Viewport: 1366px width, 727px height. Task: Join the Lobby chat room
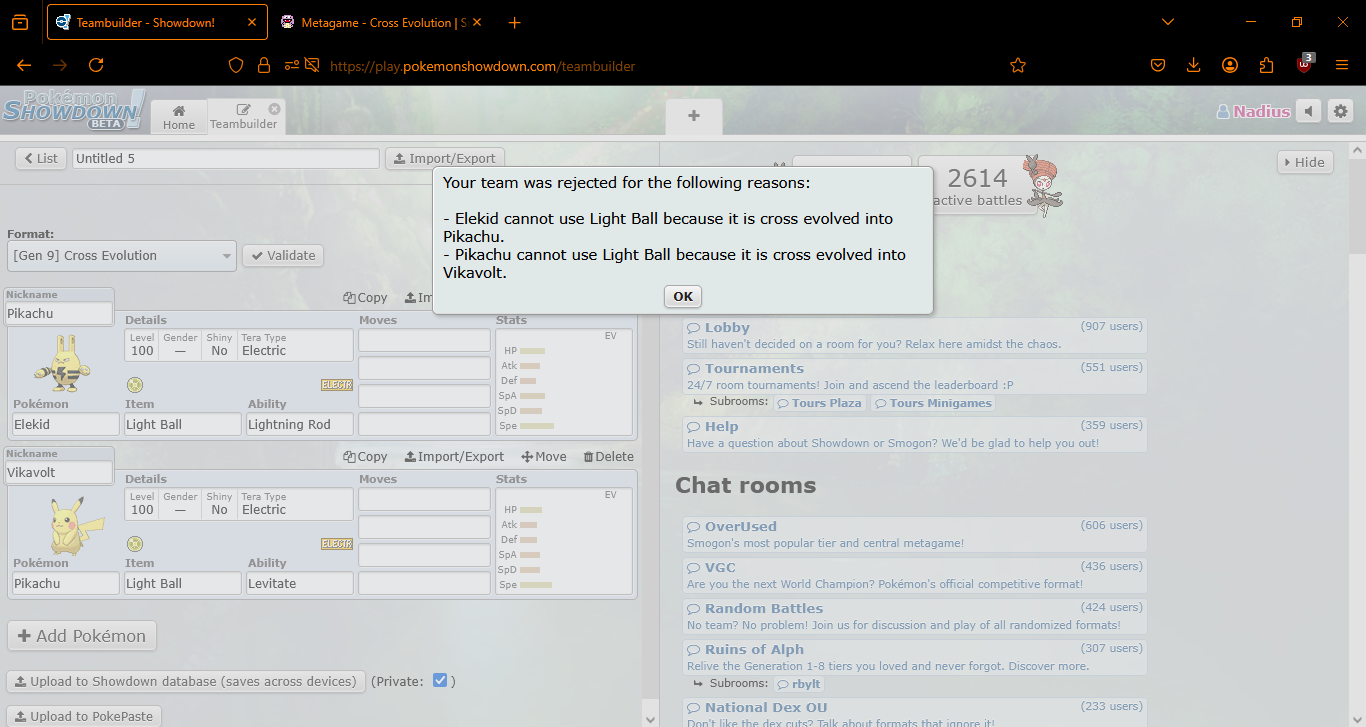click(x=915, y=335)
